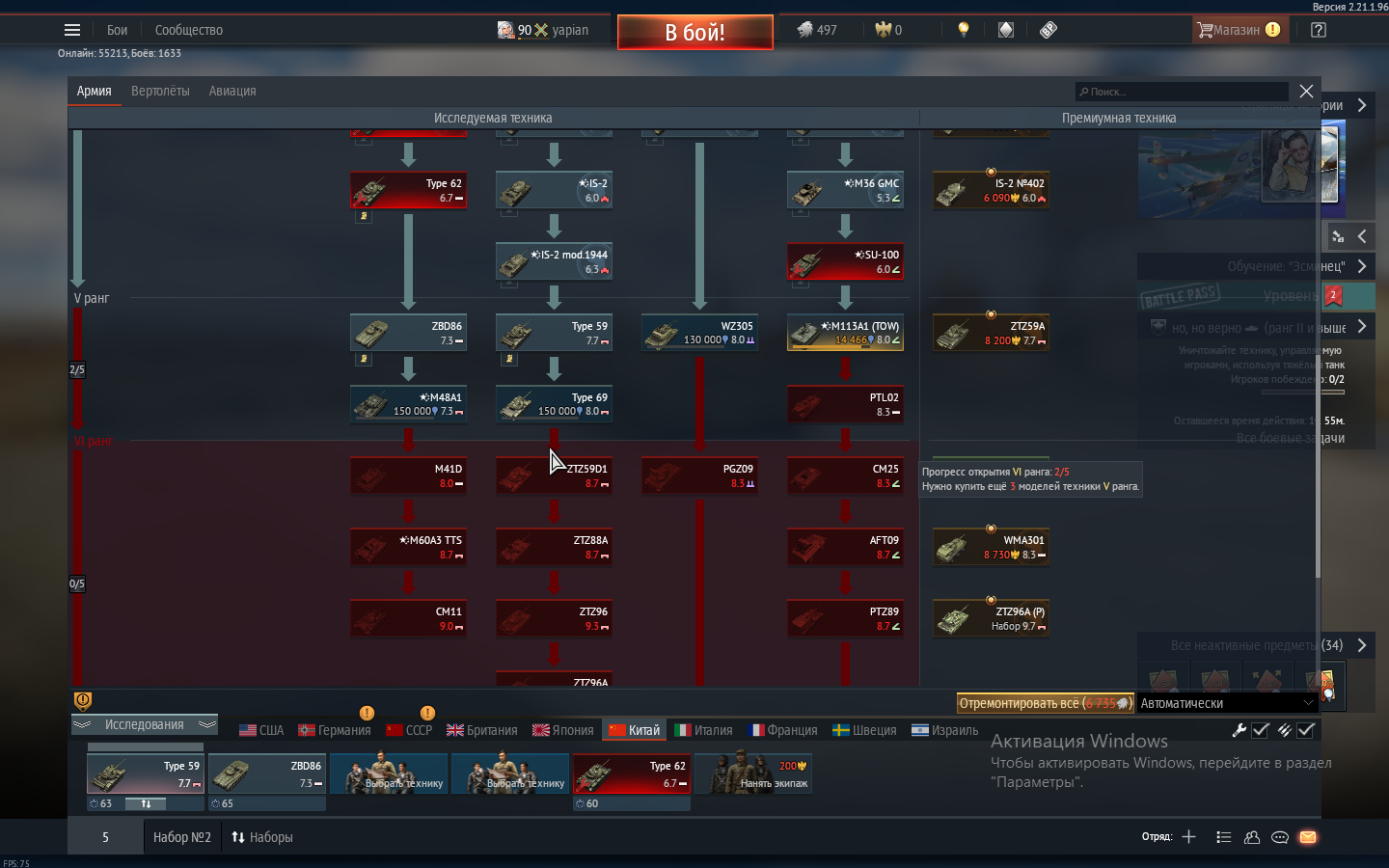Open the Бои menu

(118, 30)
